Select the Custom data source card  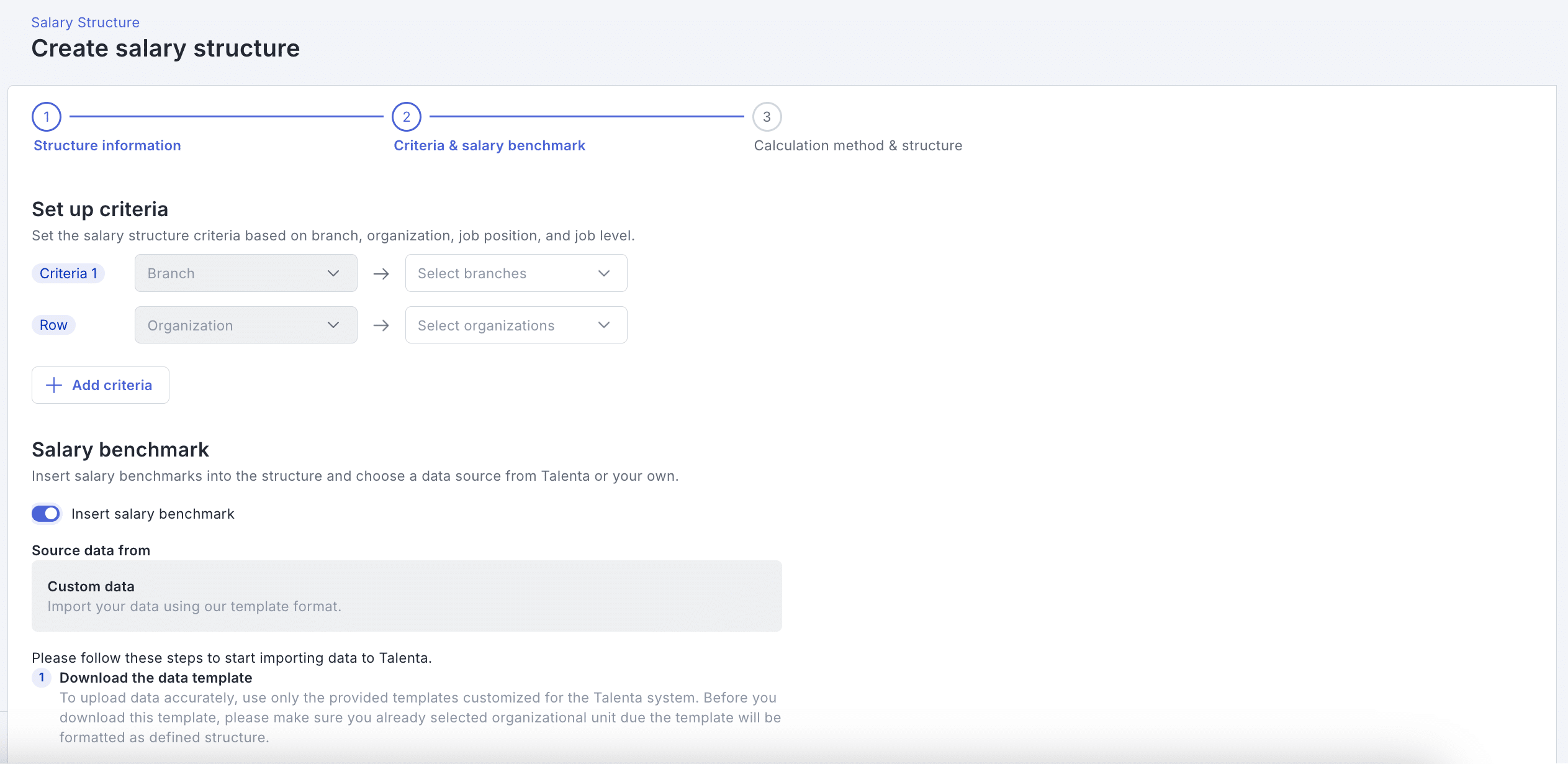407,596
